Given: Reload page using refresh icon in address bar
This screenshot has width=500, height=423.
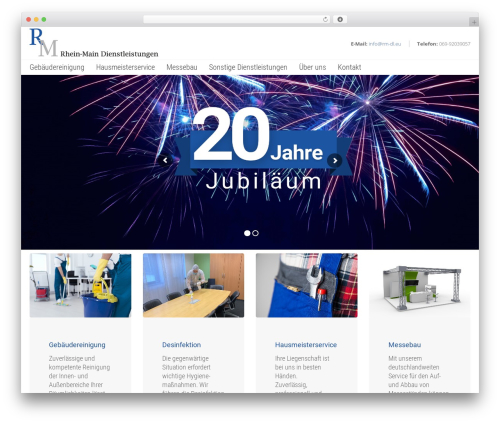Looking at the screenshot, I should 325,19.
